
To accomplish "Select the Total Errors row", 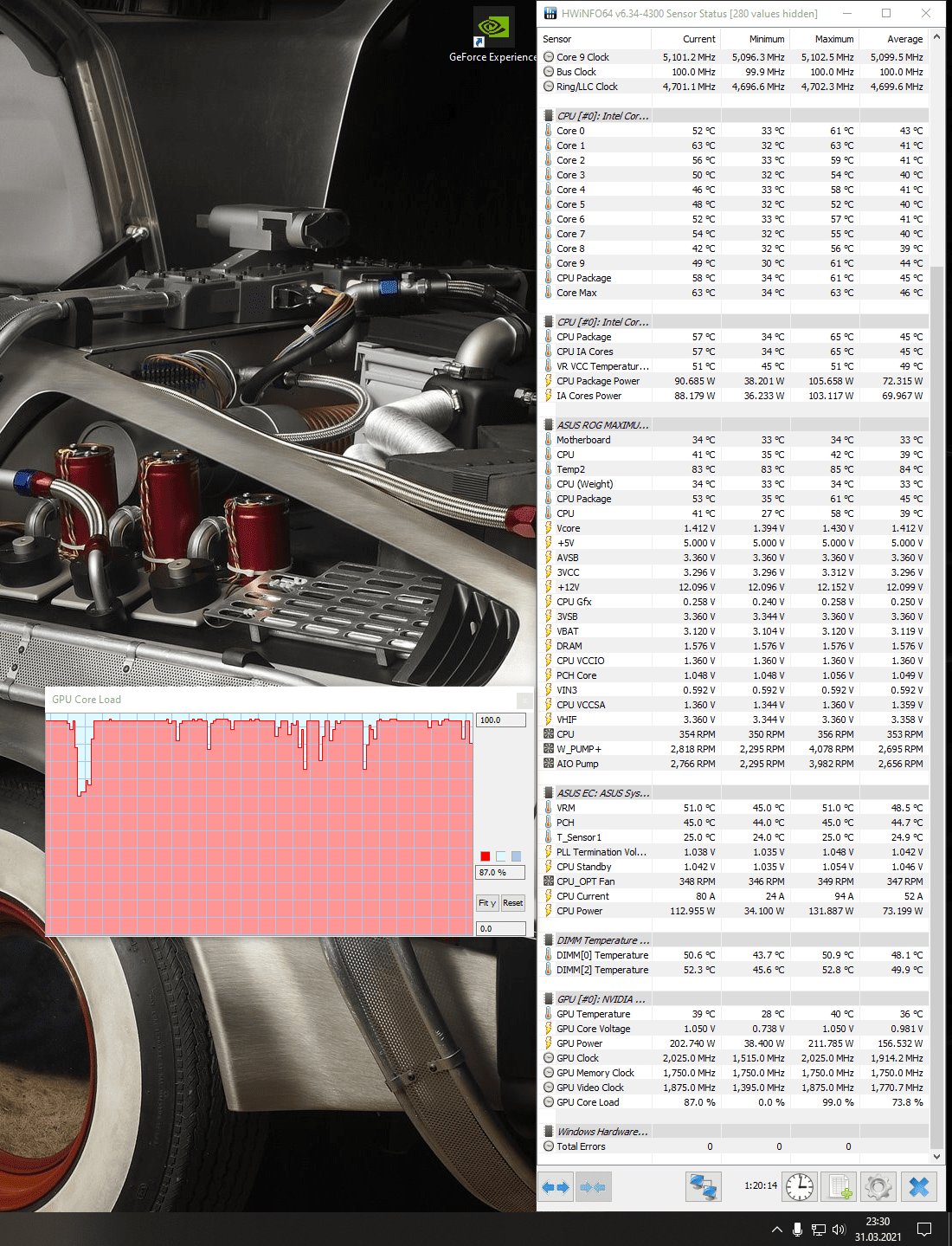I will [x=733, y=1146].
